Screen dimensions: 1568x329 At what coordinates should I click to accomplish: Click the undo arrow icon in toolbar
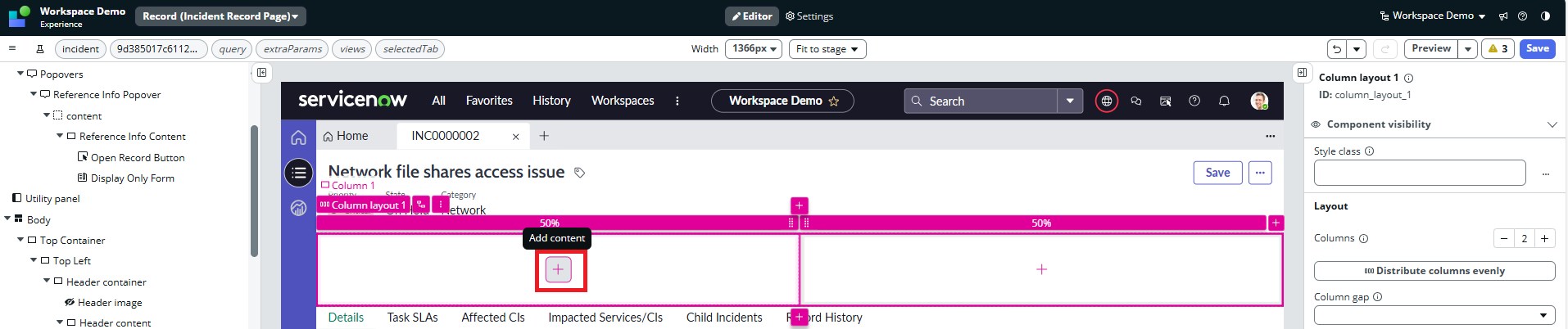point(1336,49)
